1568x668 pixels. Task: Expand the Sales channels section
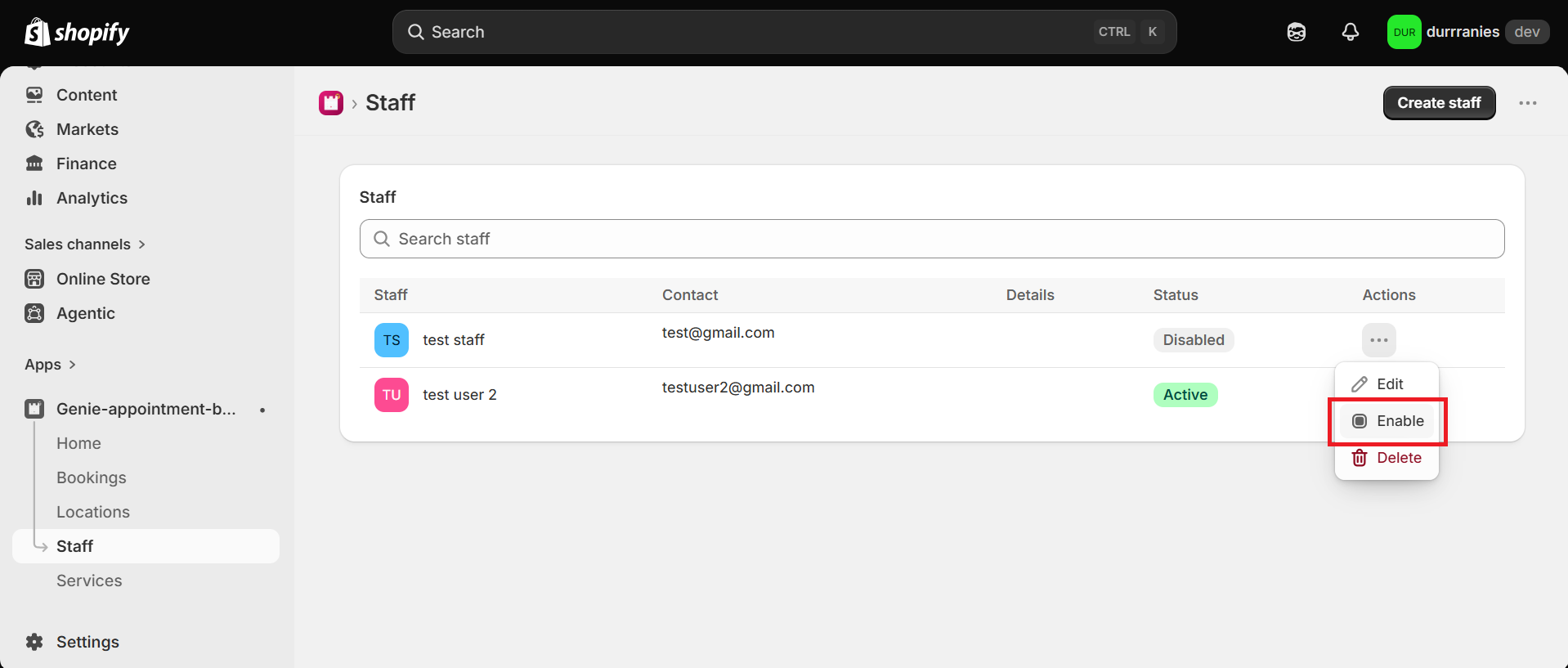pyautogui.click(x=85, y=244)
